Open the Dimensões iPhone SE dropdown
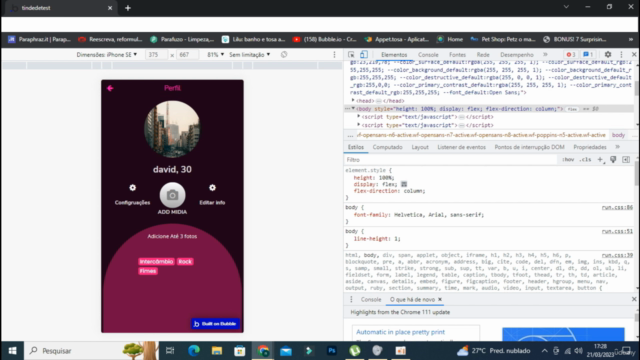 [x=107, y=55]
